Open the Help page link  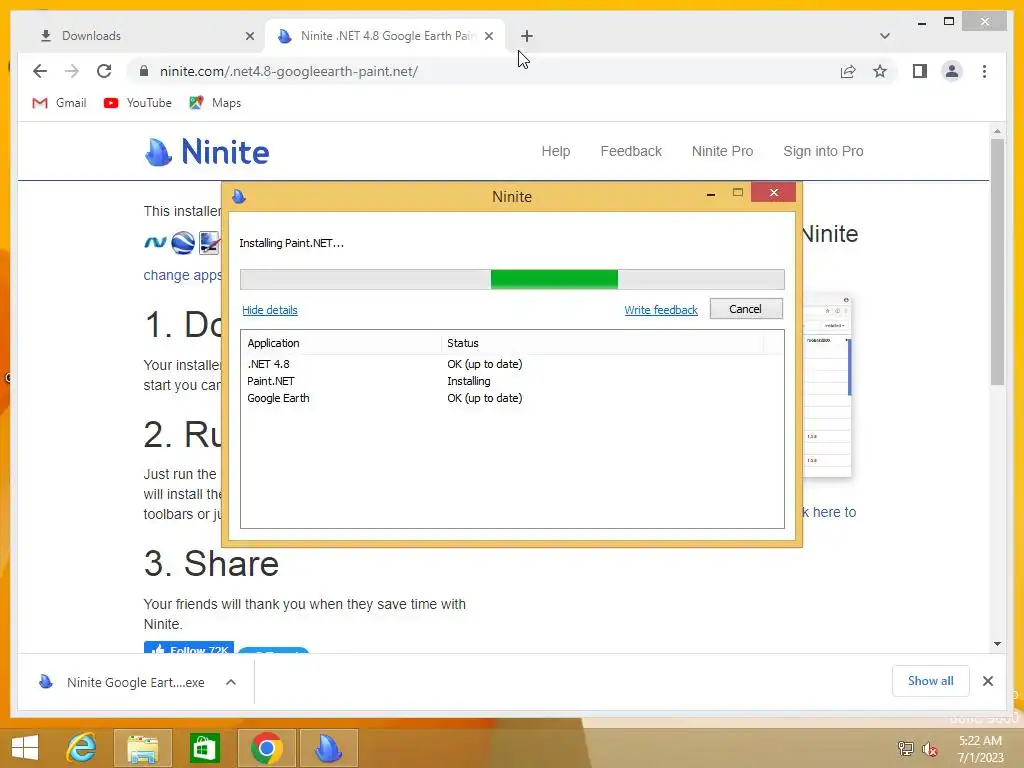click(556, 151)
